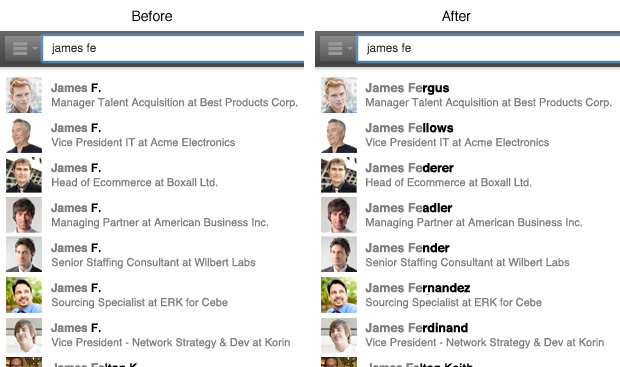The width and height of the screenshot is (620, 367).
Task: Open the Before result at Boxall Ltd.
Action: [152, 175]
